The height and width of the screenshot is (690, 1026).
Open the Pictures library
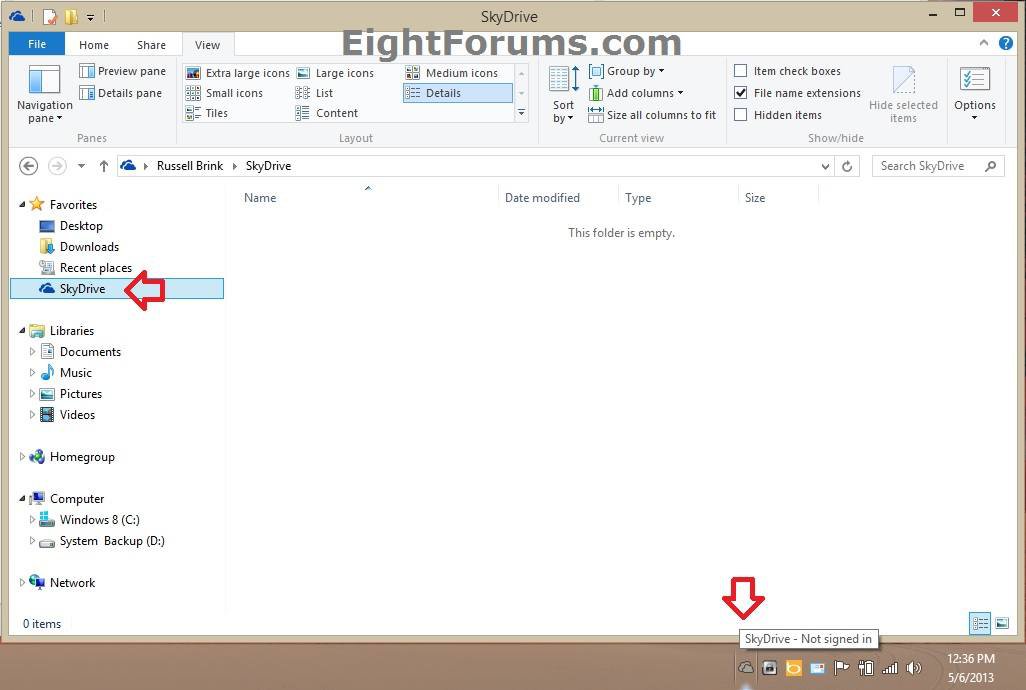(80, 394)
